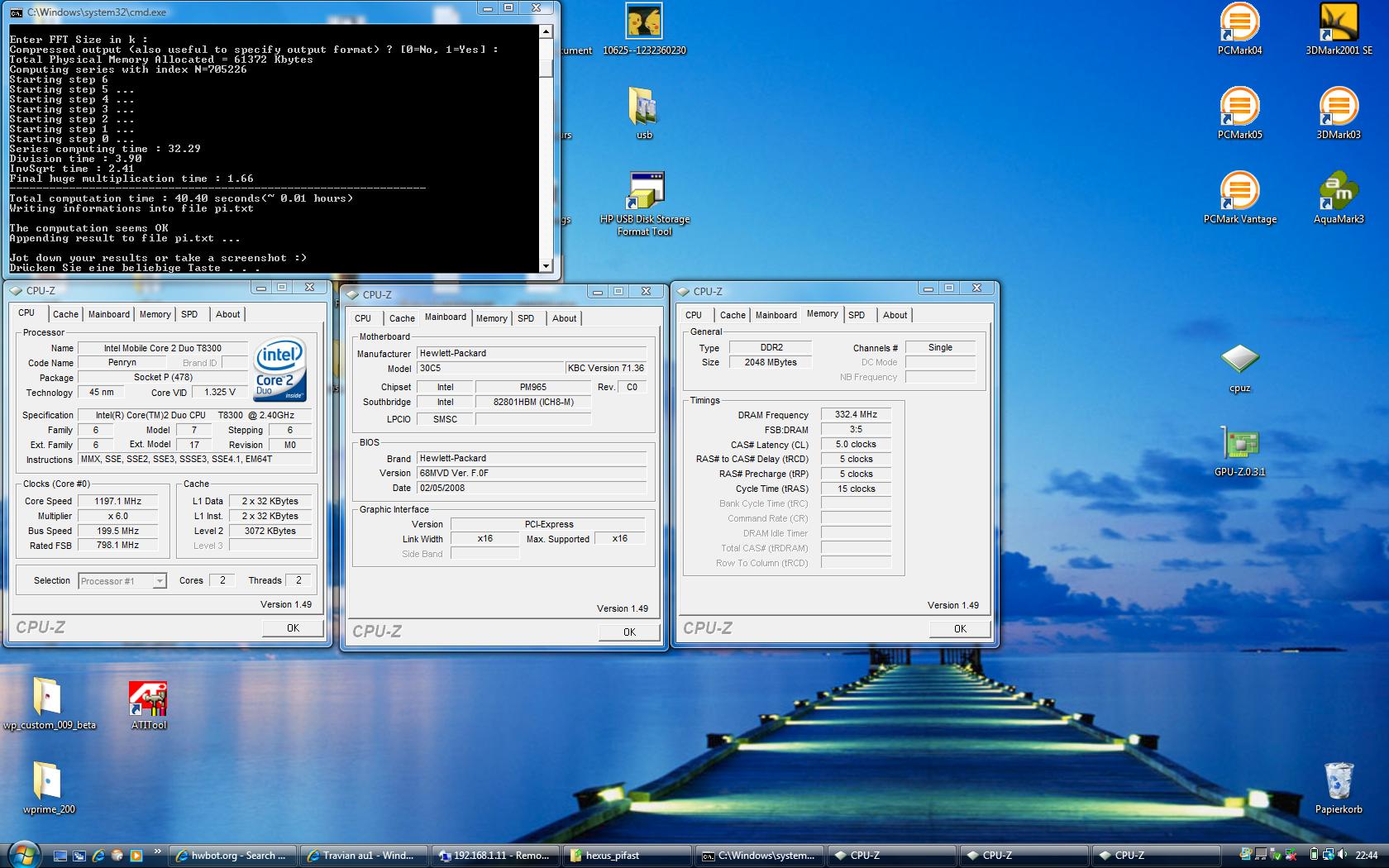The image size is (1389, 868).
Task: Open the wprime_200 folder
Action: click(49, 789)
